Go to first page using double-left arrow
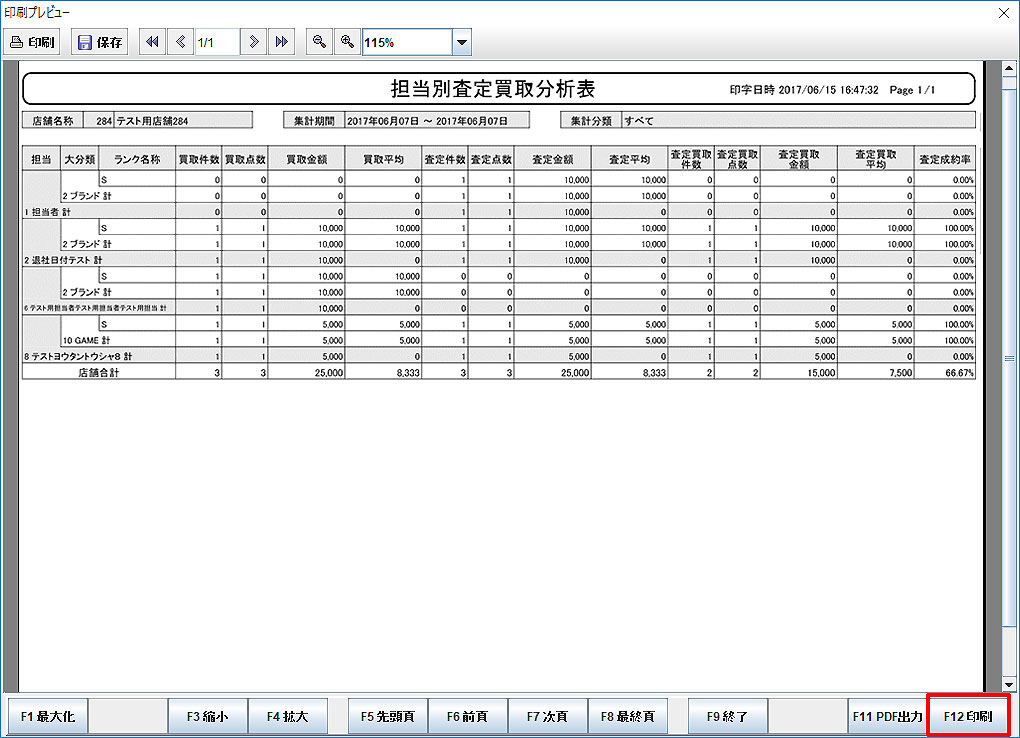The image size is (1020, 738). 152,42
